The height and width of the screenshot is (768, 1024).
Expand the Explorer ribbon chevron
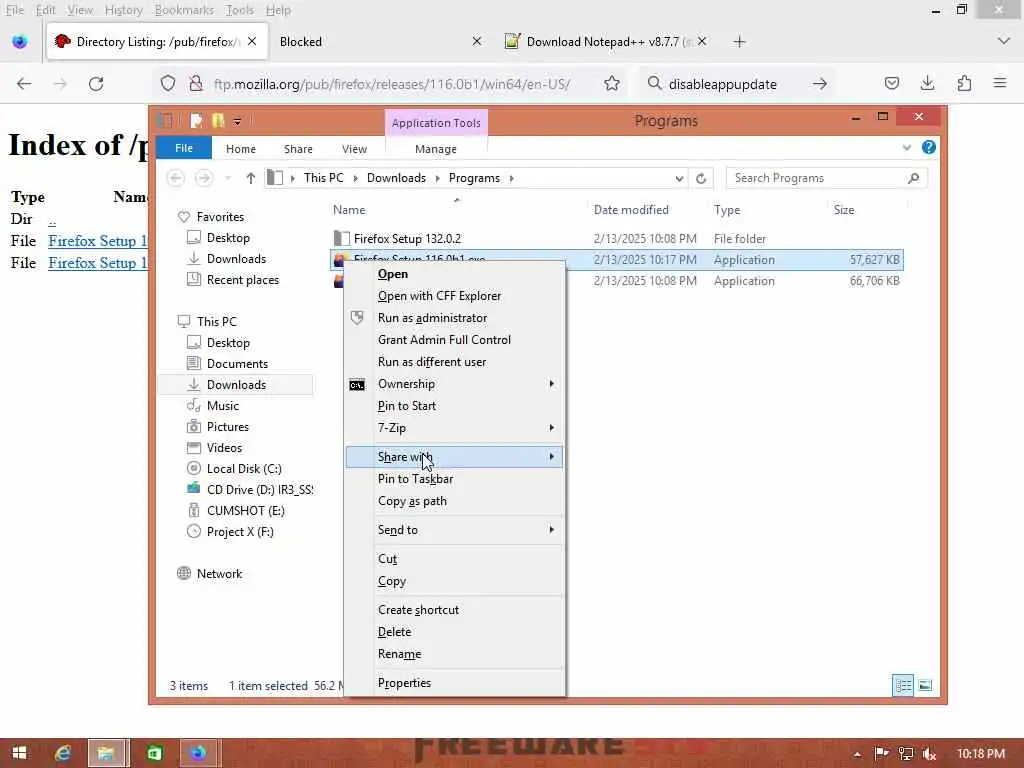point(906,148)
